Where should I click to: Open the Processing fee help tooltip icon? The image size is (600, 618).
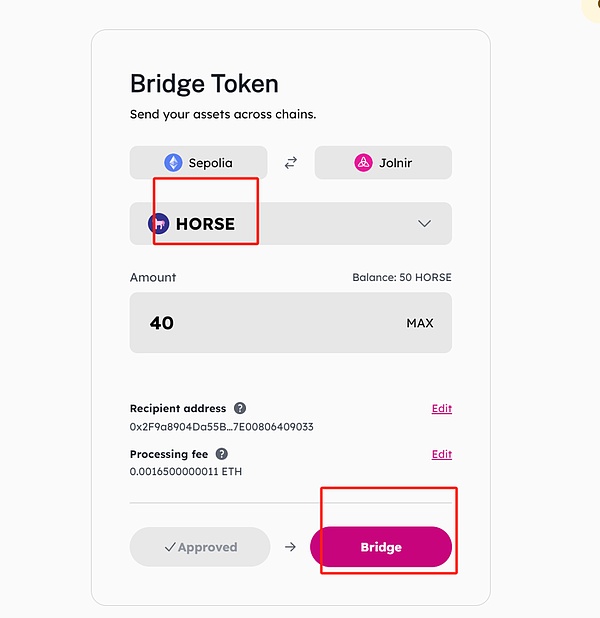(x=222, y=454)
